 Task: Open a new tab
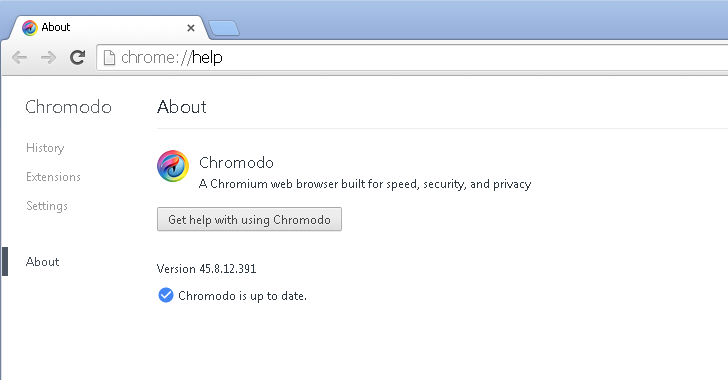[224, 28]
